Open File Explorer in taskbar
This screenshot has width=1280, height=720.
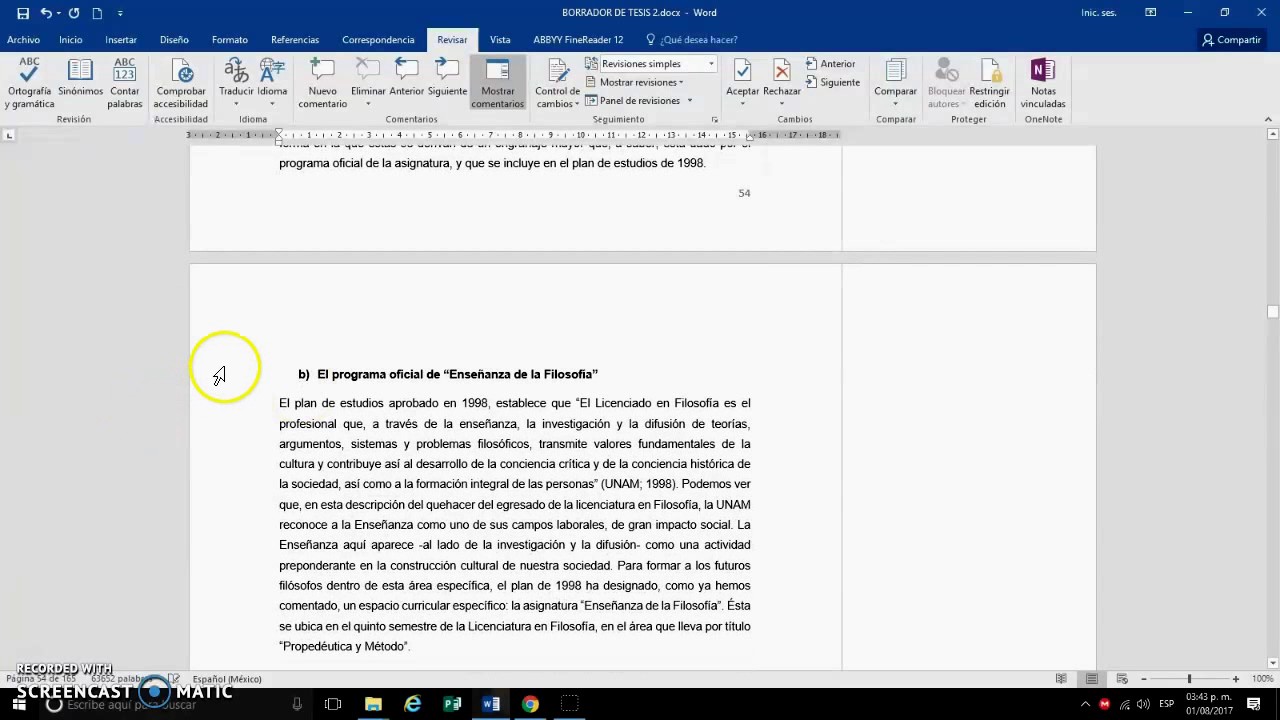(x=373, y=704)
